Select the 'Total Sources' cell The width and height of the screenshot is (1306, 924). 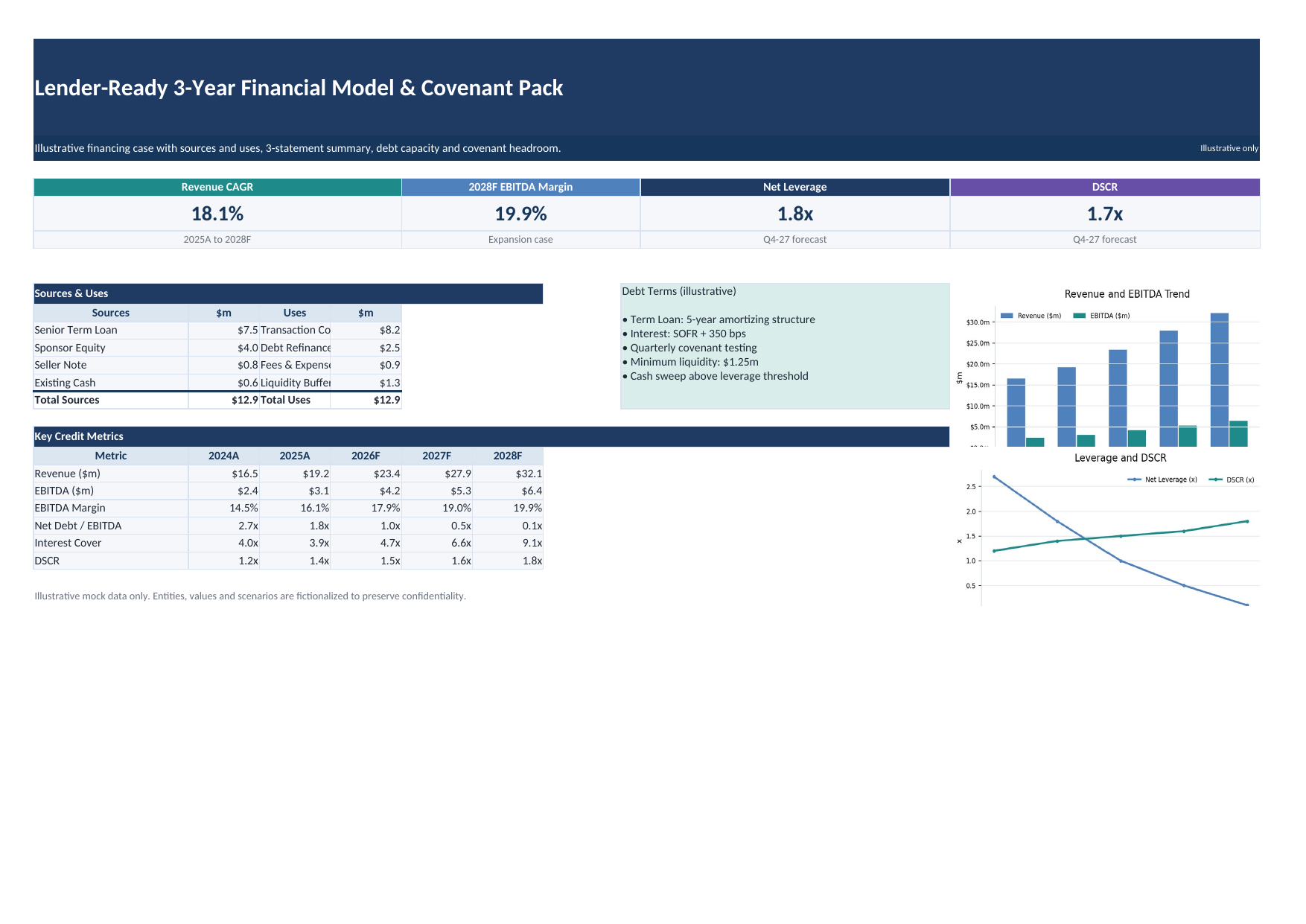coord(111,400)
